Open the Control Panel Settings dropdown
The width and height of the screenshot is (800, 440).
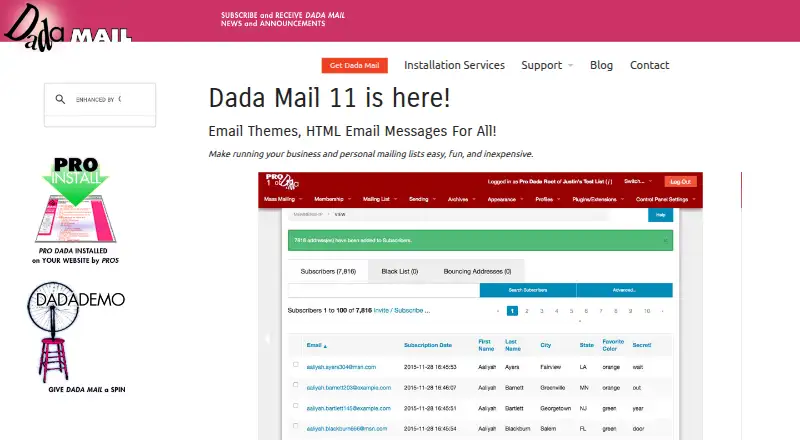pyautogui.click(x=666, y=199)
